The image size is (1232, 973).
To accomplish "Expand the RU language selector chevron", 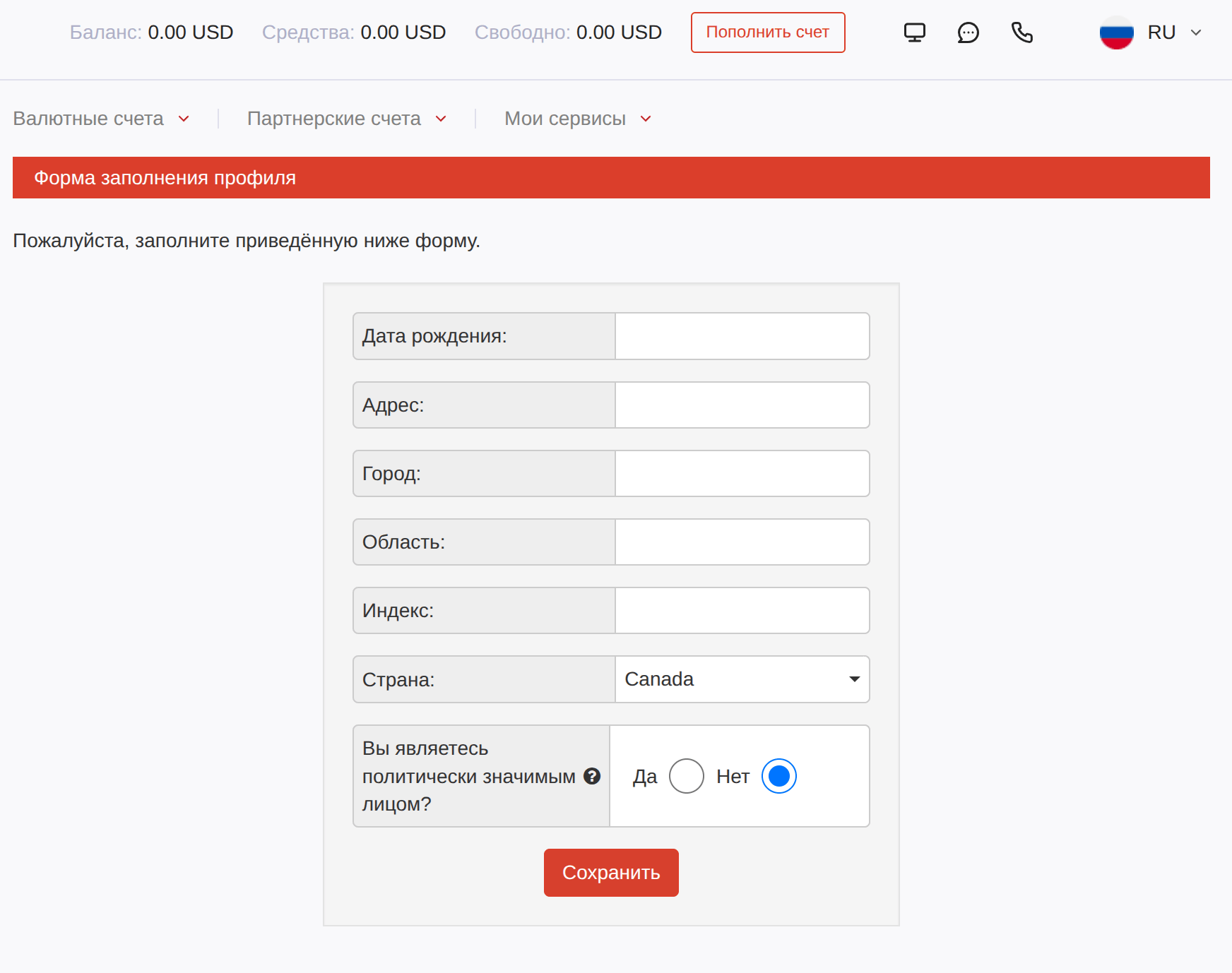I will [x=1196, y=32].
